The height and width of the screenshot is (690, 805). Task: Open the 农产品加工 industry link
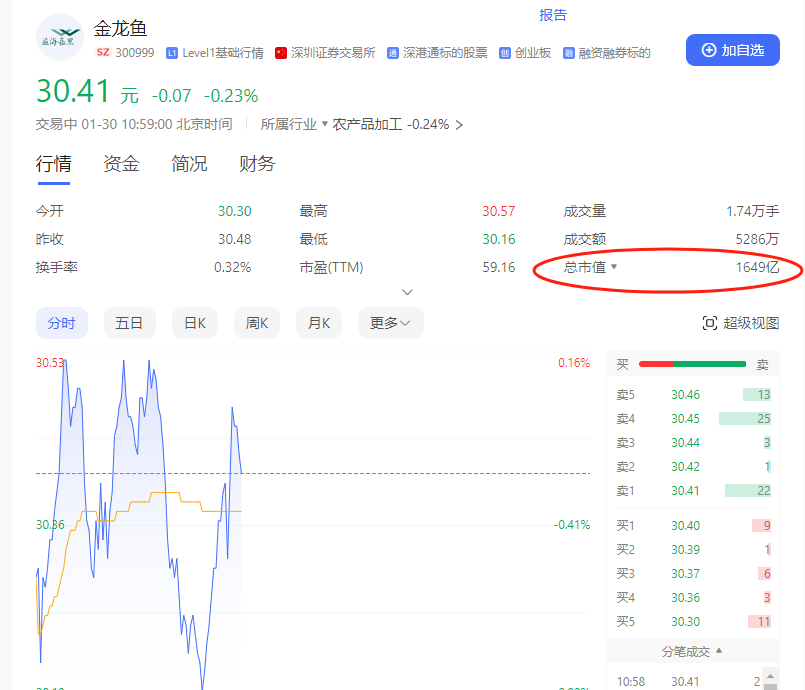click(367, 124)
